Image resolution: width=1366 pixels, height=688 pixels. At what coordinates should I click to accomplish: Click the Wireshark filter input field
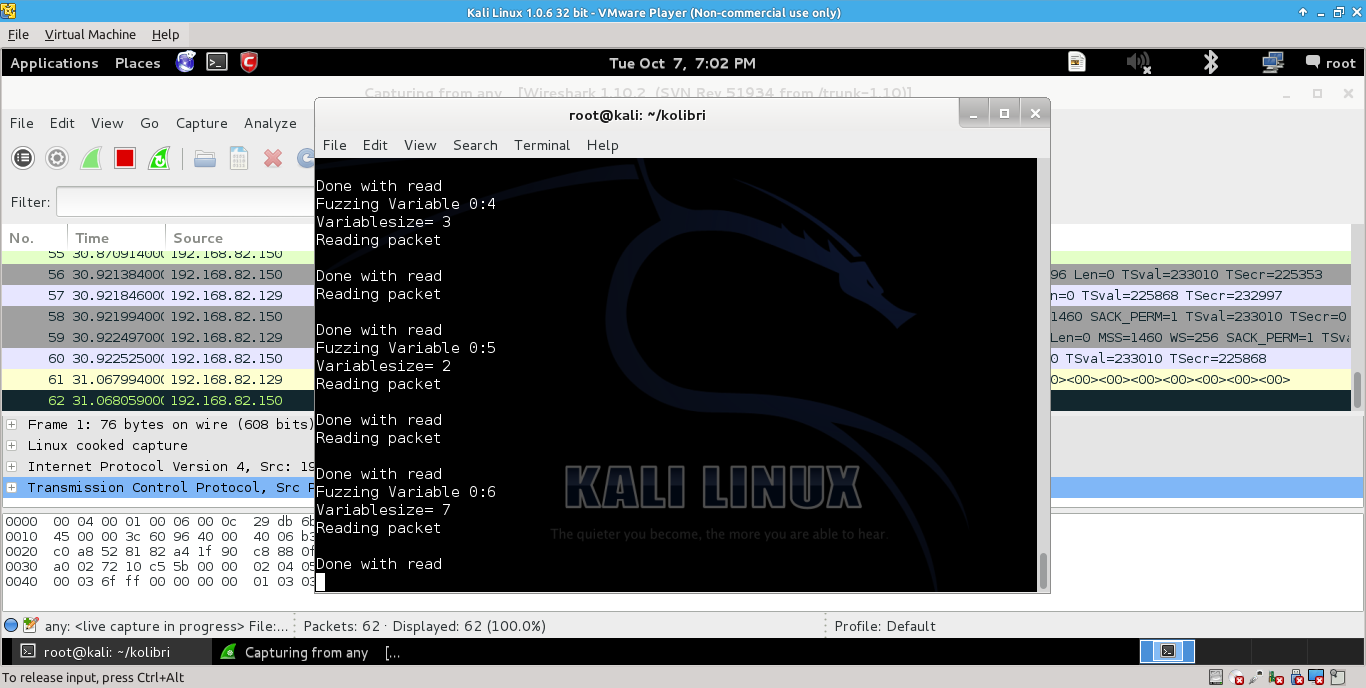[x=186, y=202]
